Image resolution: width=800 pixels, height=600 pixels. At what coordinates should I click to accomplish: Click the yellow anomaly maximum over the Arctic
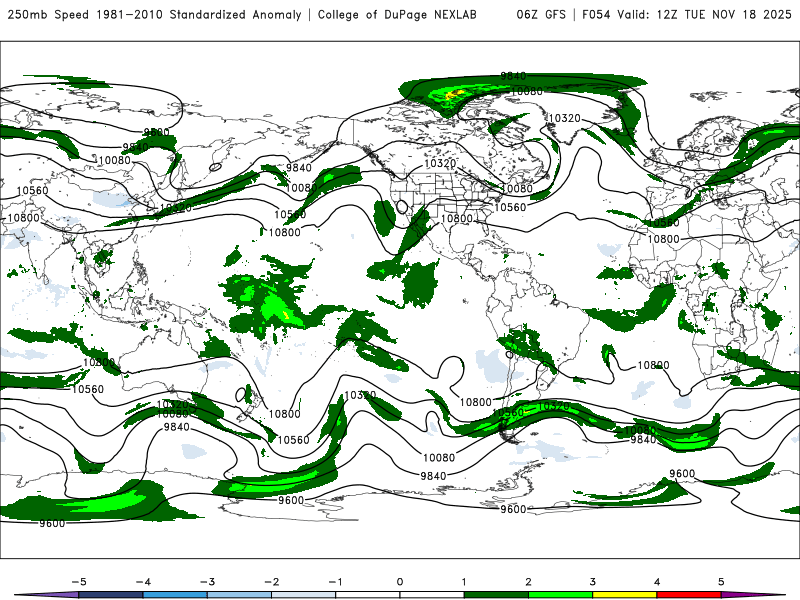(x=454, y=93)
